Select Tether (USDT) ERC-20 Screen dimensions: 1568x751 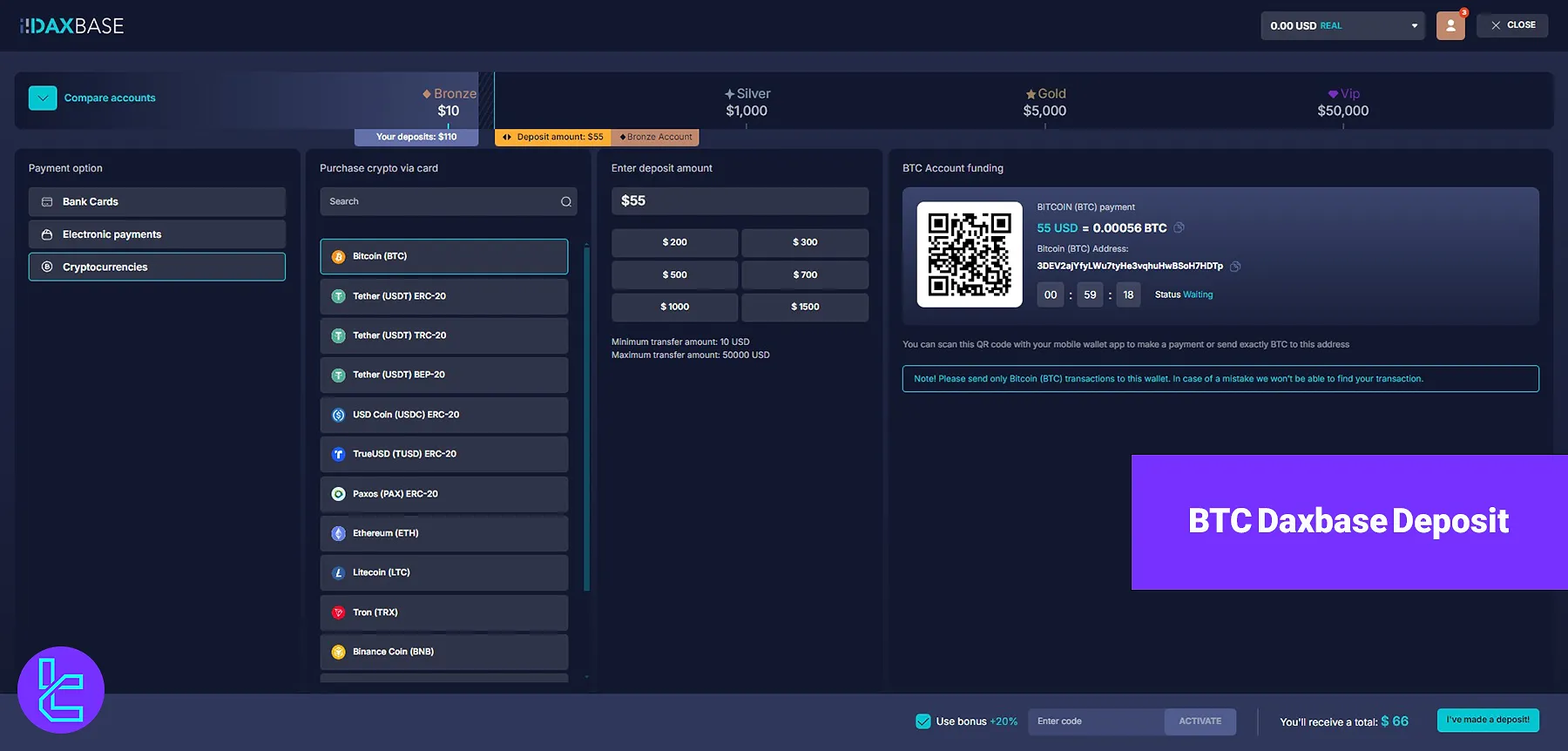(444, 296)
